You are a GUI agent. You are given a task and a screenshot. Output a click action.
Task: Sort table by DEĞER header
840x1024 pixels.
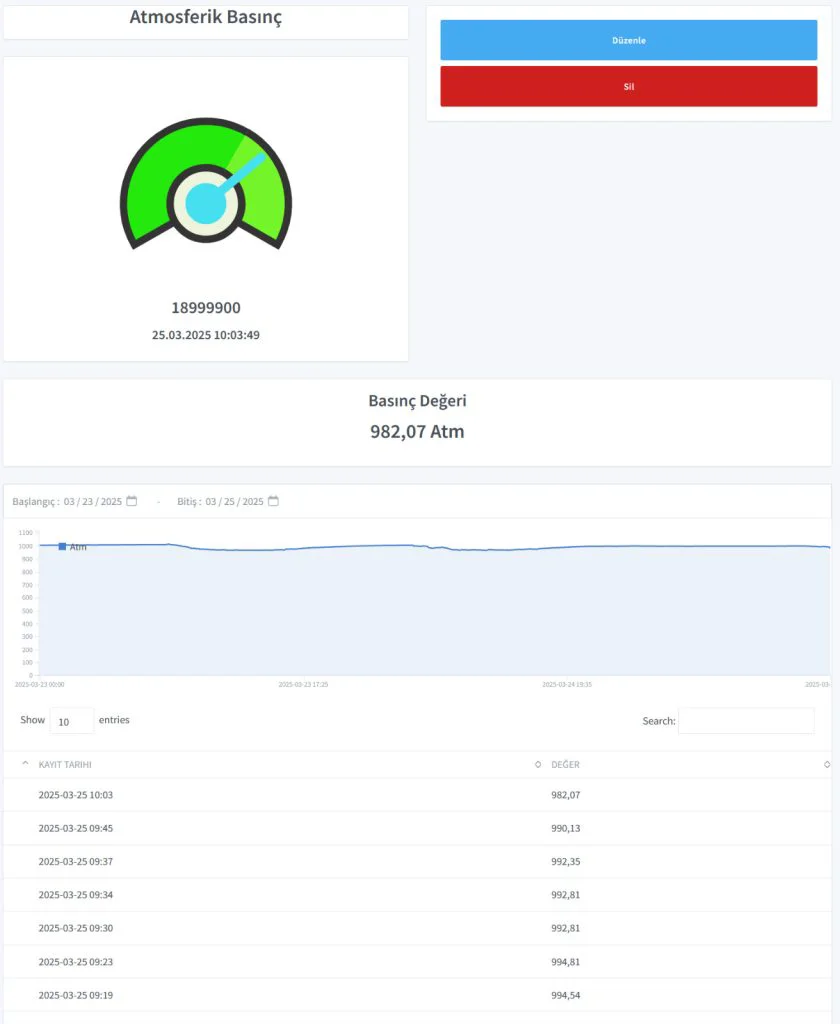tap(565, 765)
